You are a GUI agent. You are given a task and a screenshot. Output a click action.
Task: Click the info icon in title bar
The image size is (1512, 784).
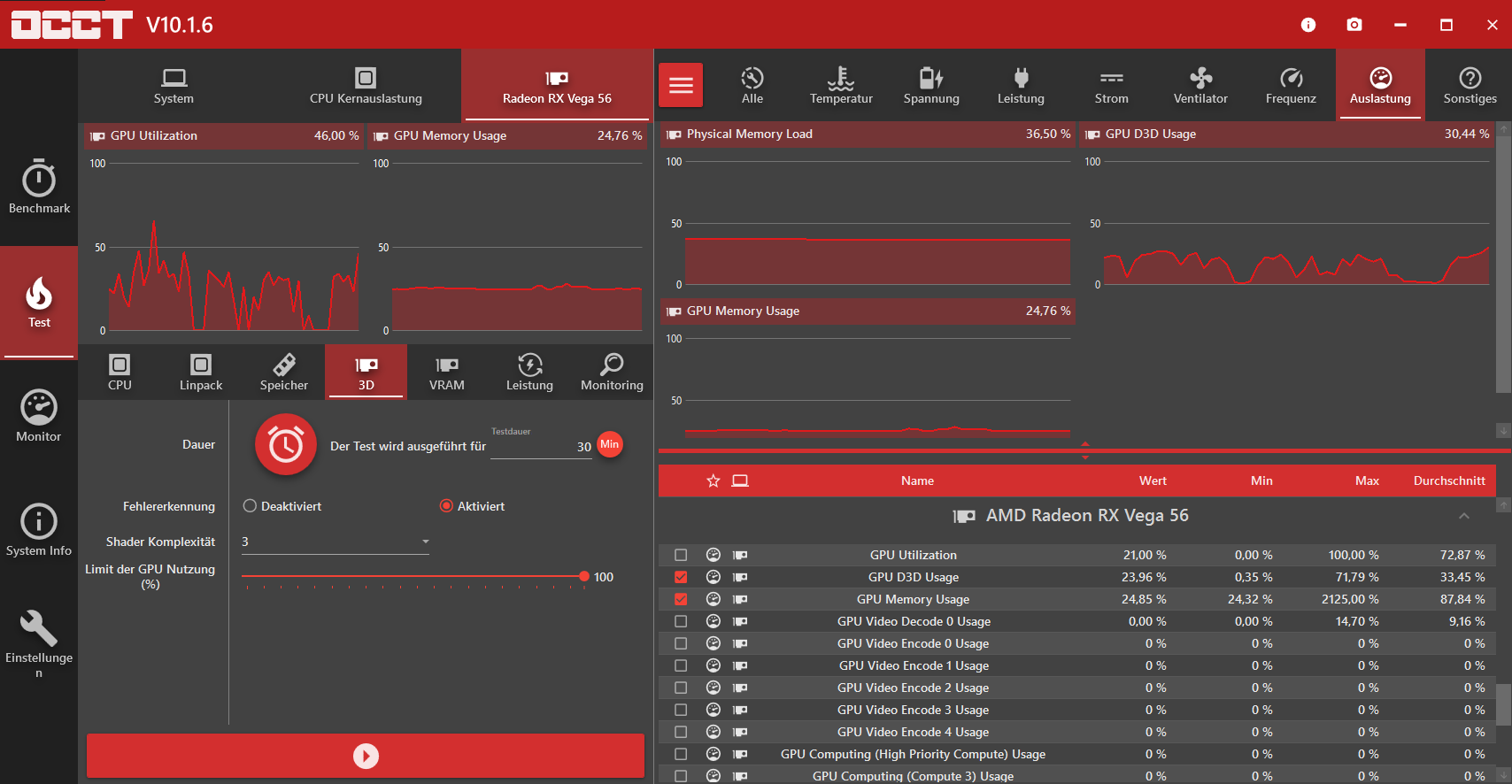click(1308, 25)
